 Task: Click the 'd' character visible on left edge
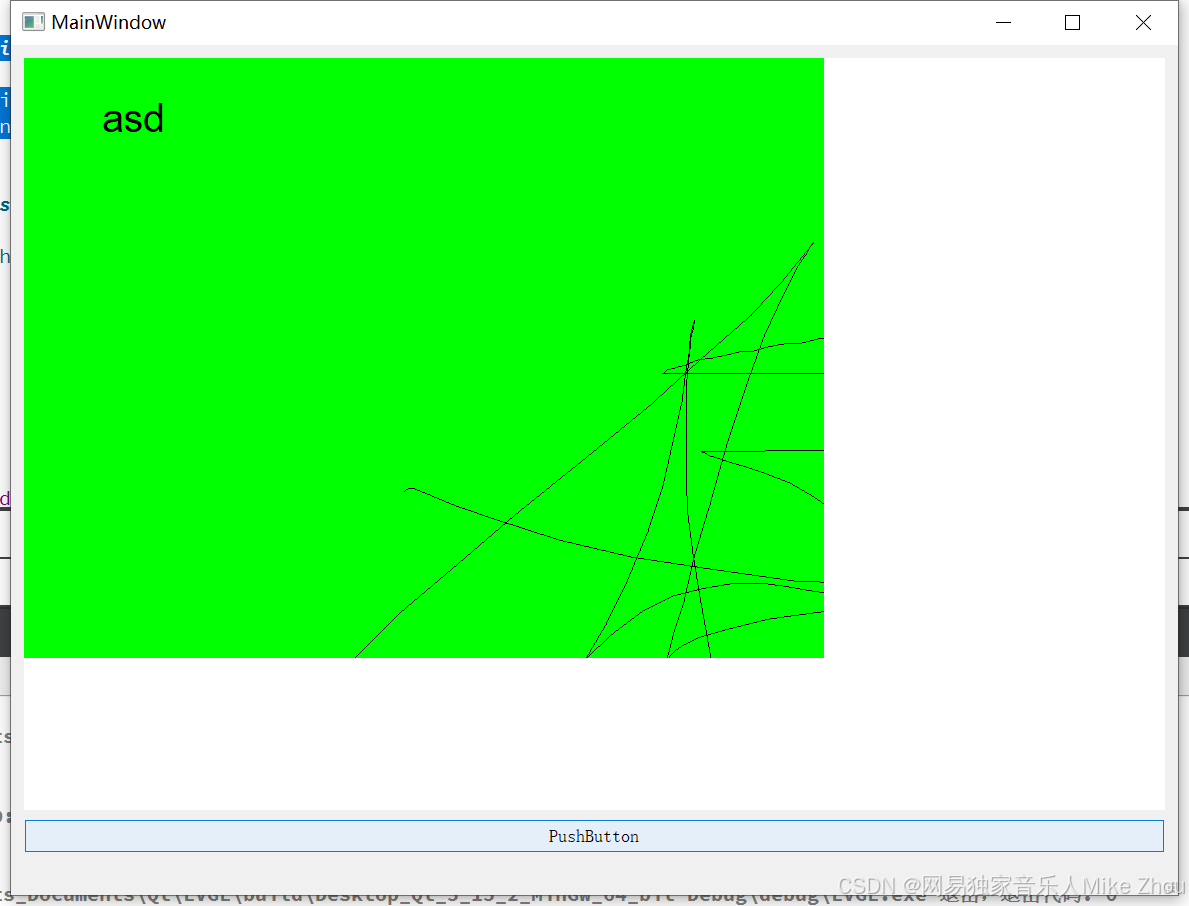pos(4,498)
